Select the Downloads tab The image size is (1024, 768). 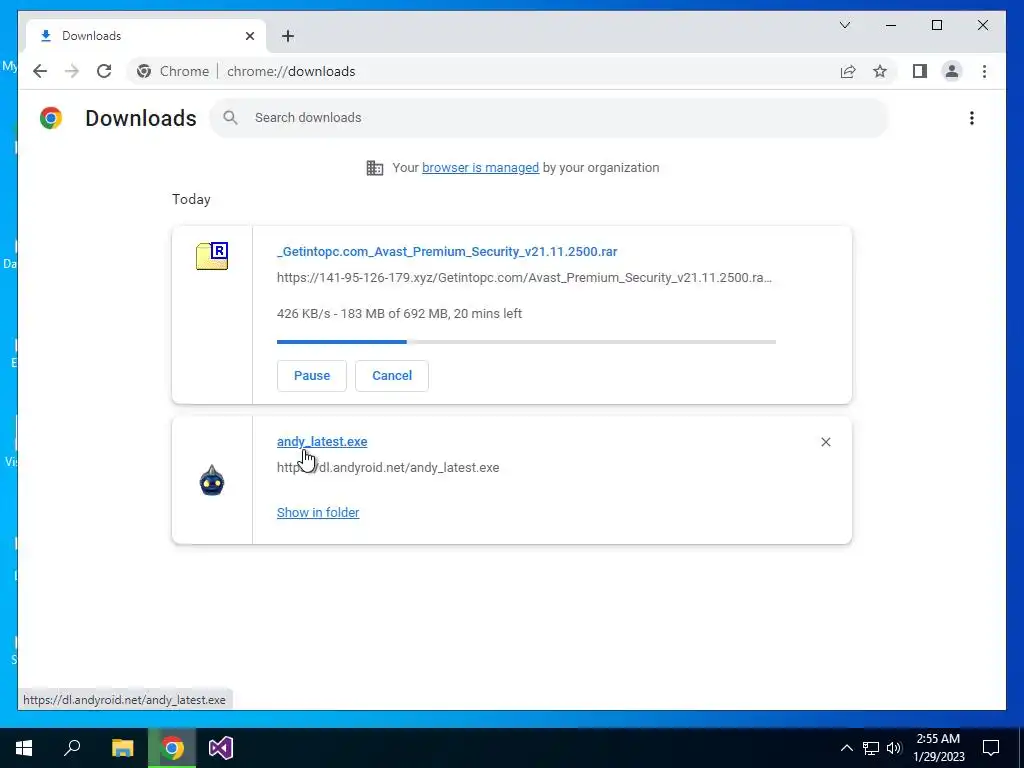pos(146,36)
